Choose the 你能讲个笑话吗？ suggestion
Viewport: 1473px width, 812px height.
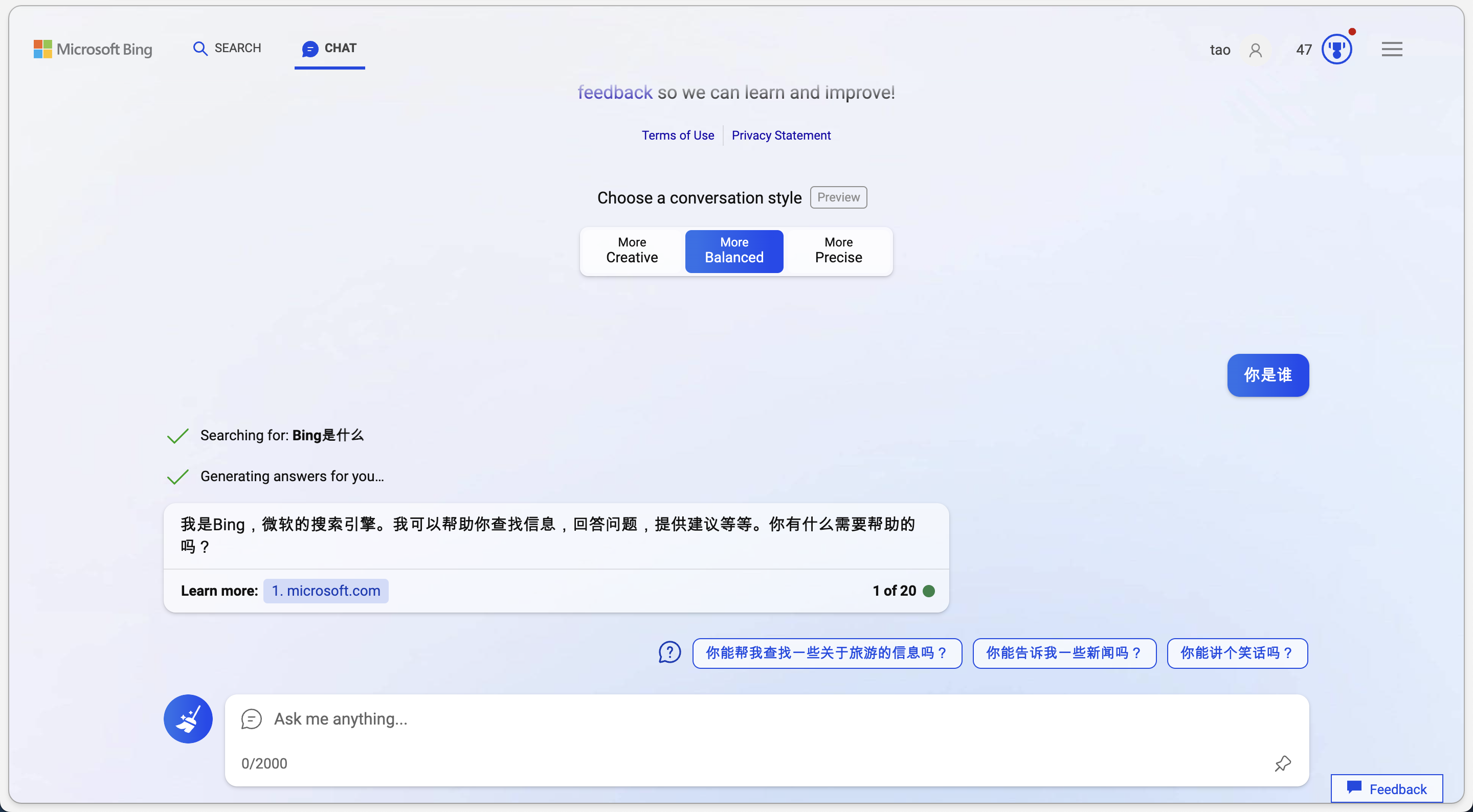[x=1236, y=652]
